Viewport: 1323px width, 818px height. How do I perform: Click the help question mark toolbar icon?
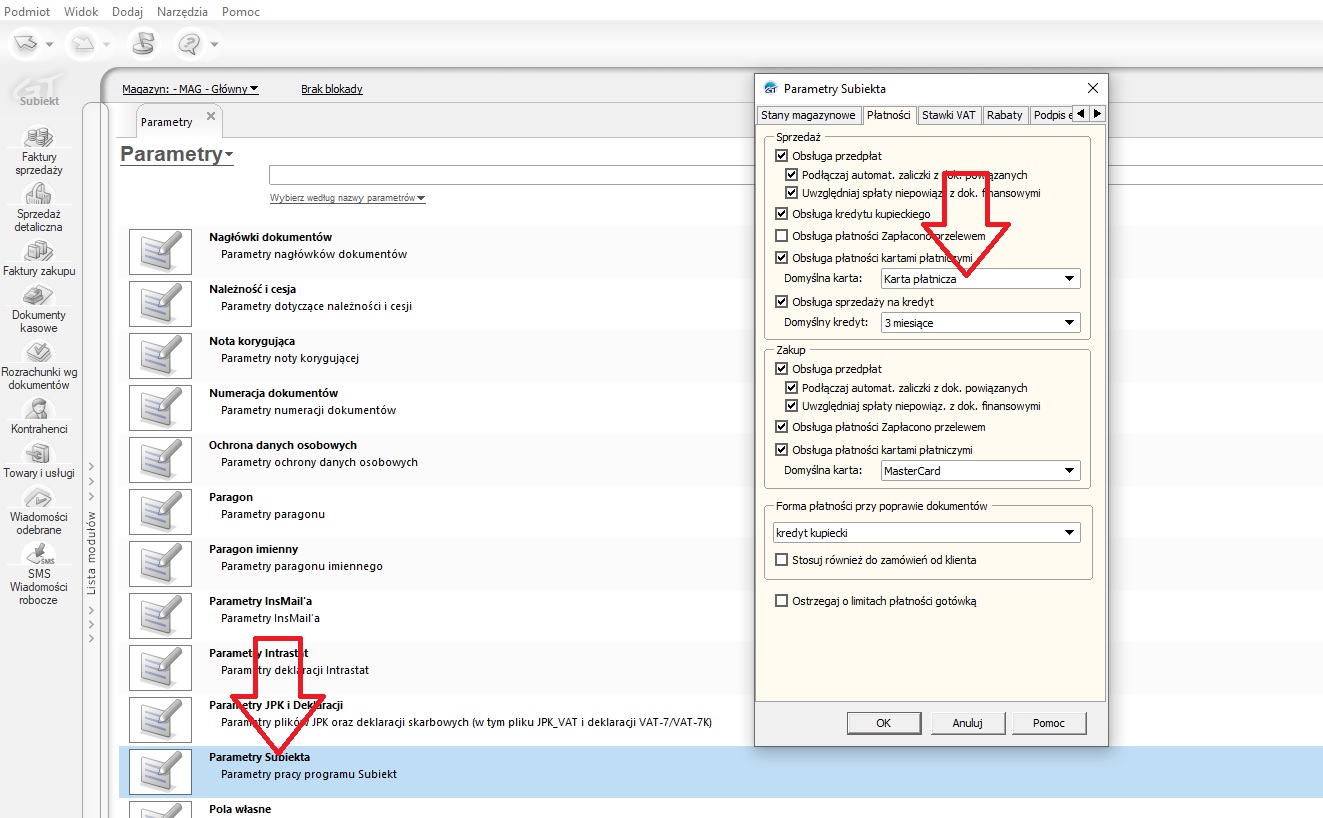click(189, 44)
